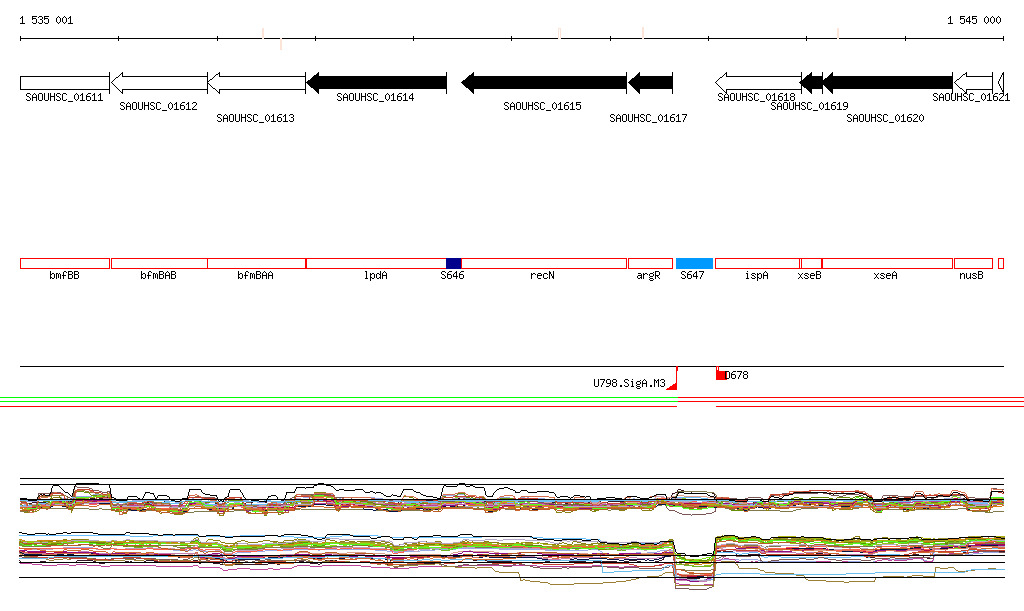
Task: Select the SAOUHSC_01613 white gene arrow
Action: coord(257,83)
